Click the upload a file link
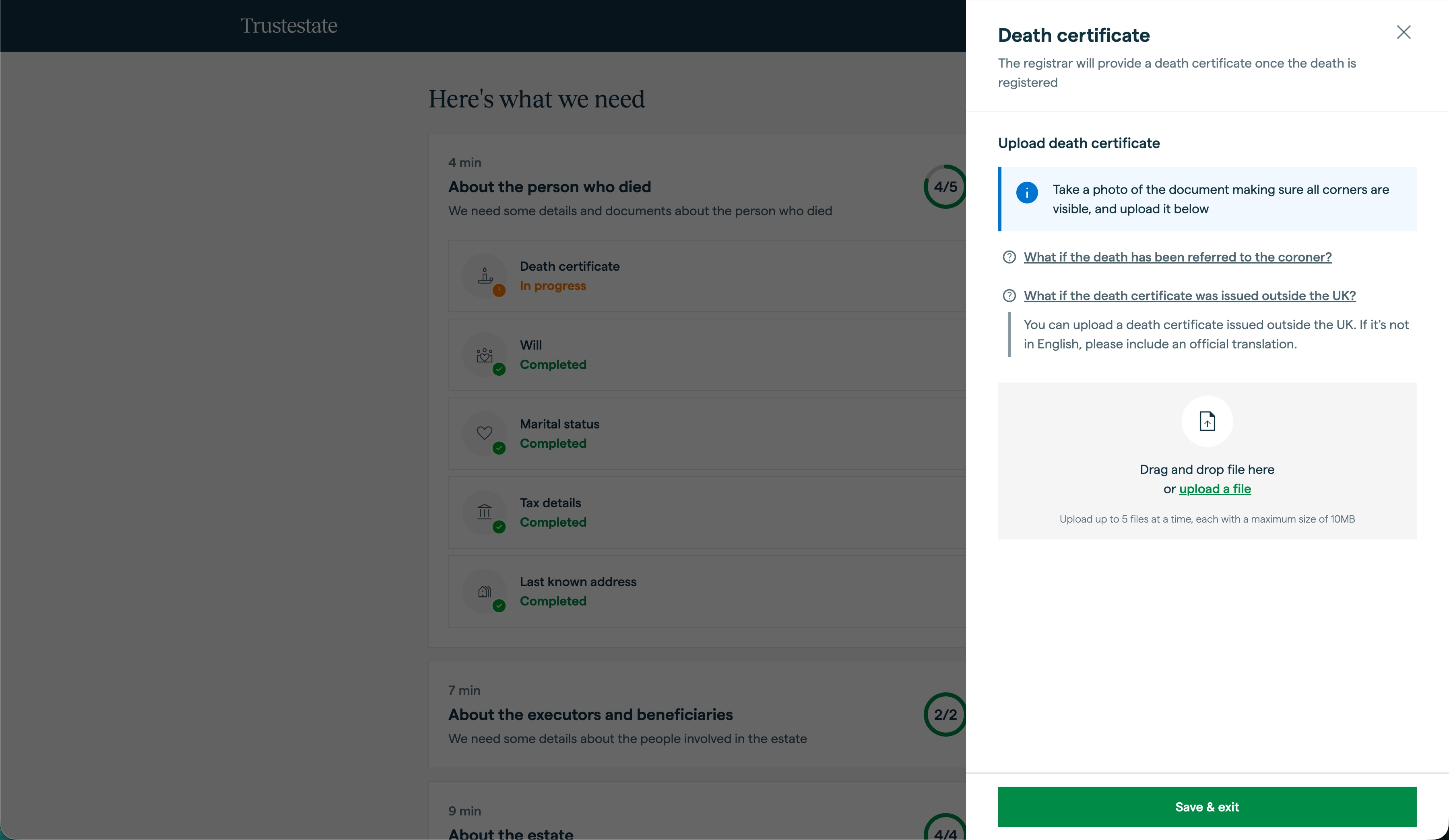This screenshot has height=840, width=1449. point(1215,488)
